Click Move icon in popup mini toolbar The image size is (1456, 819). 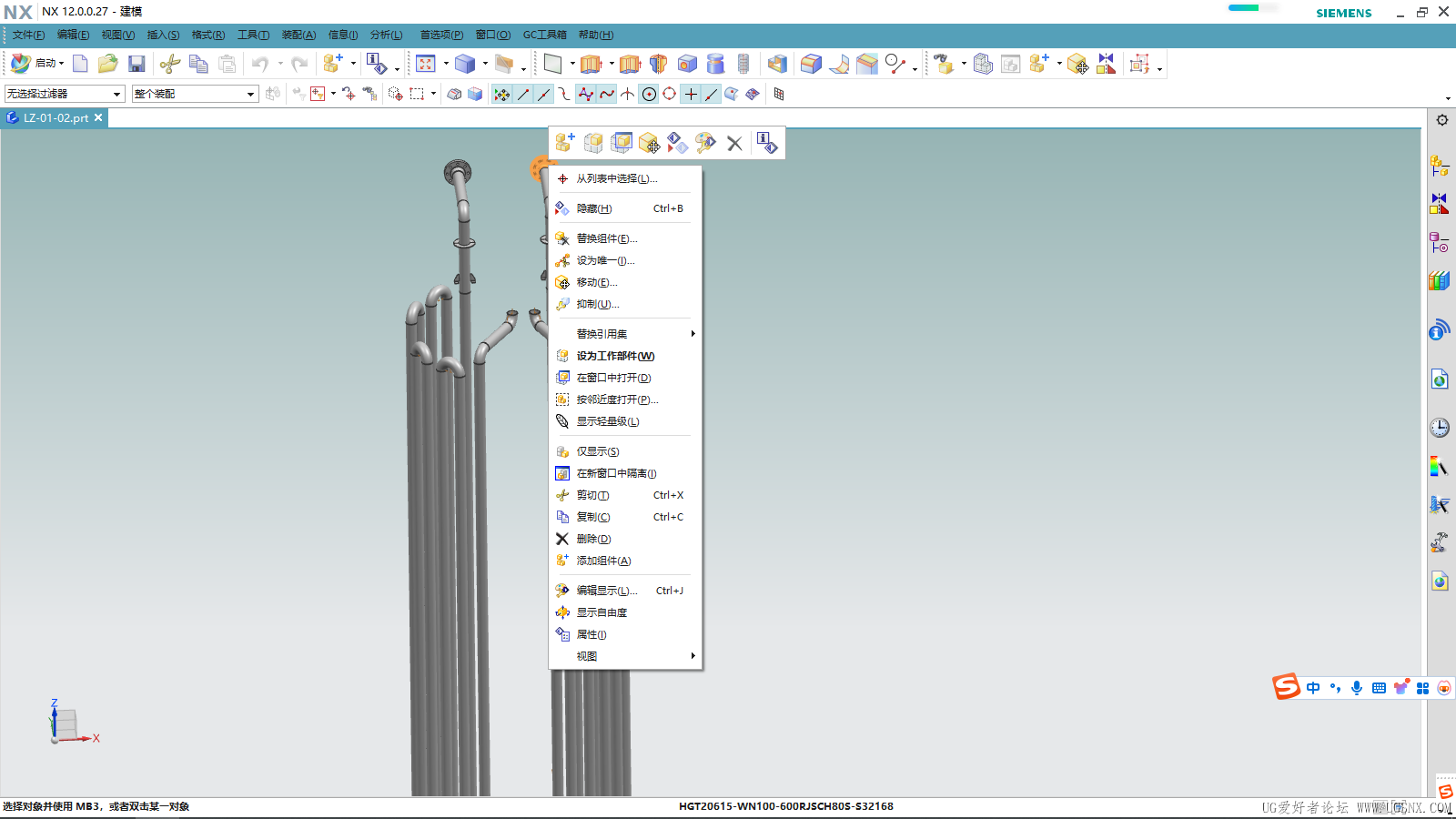(x=649, y=143)
